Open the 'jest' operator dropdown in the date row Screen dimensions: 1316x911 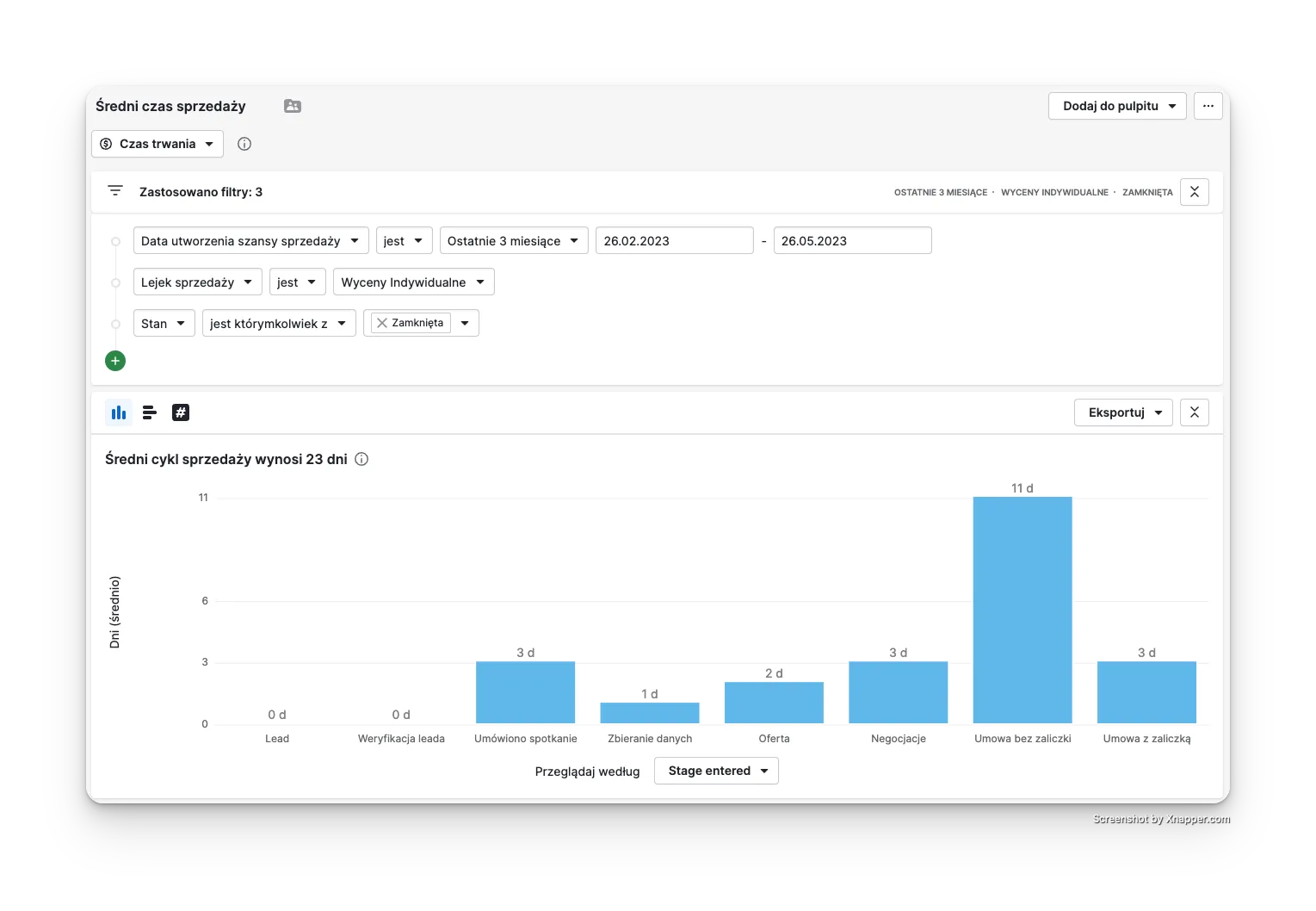[x=404, y=240]
